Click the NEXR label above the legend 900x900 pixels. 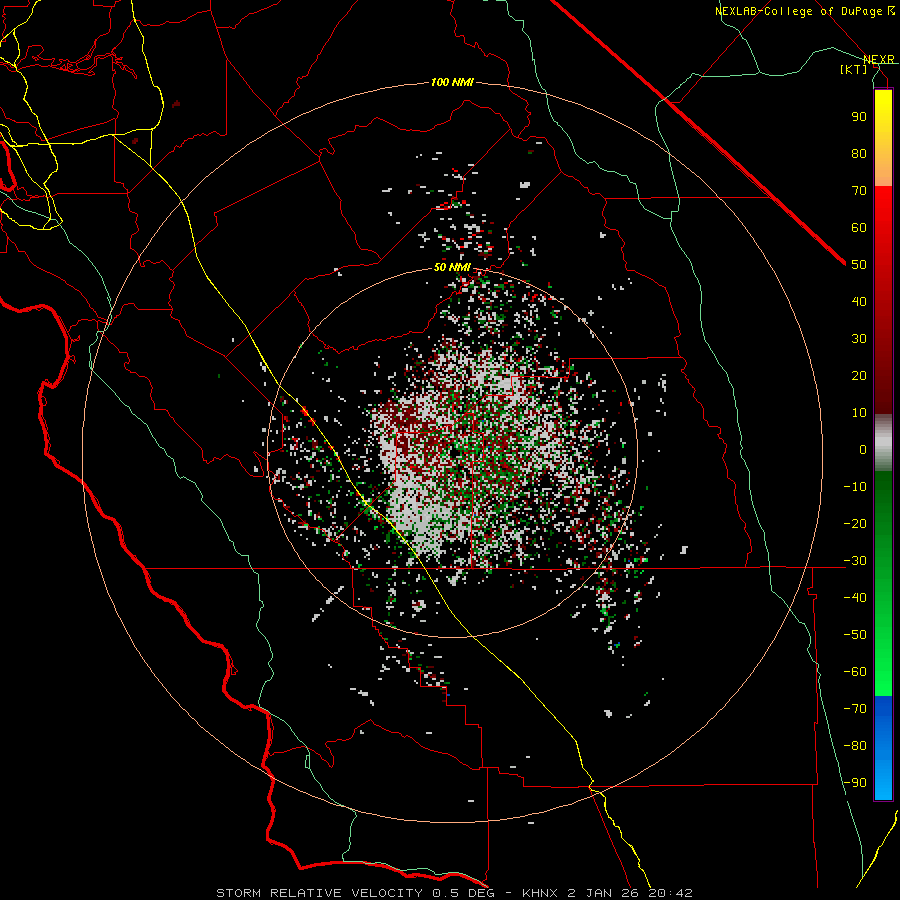coord(879,59)
